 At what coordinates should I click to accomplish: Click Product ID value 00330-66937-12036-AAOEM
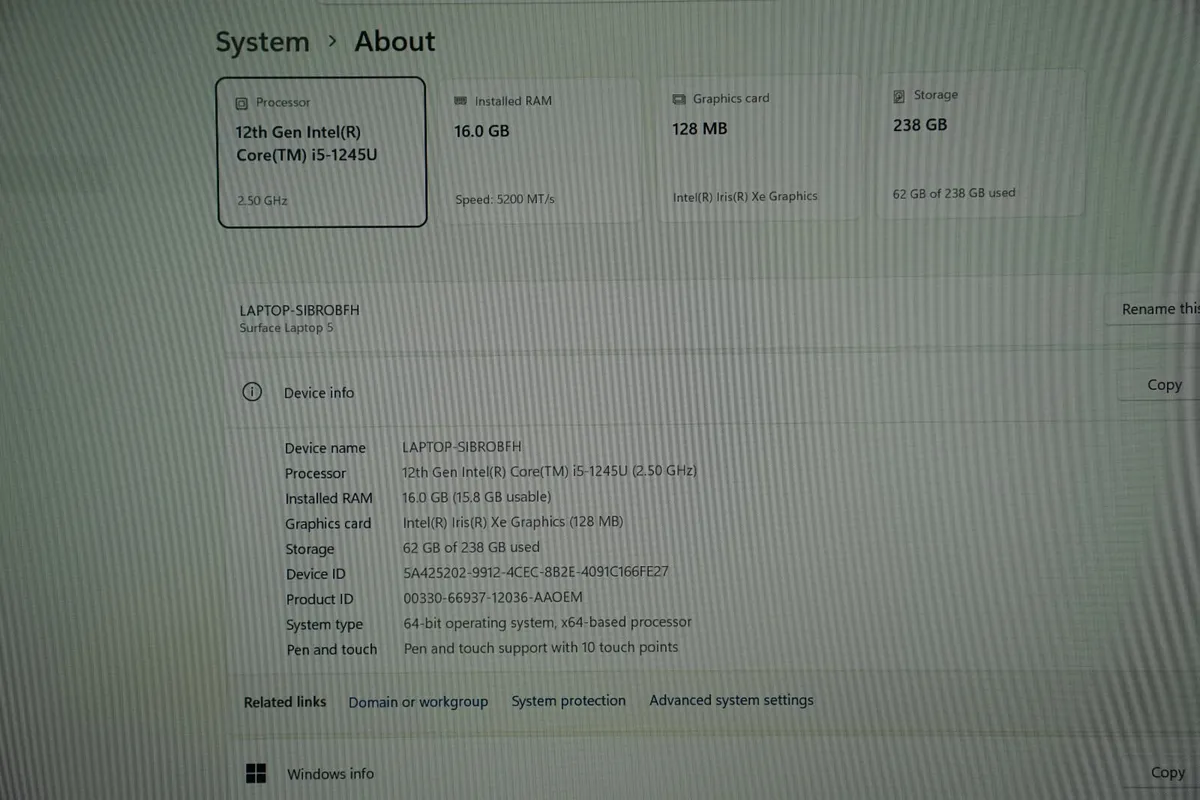pos(492,597)
